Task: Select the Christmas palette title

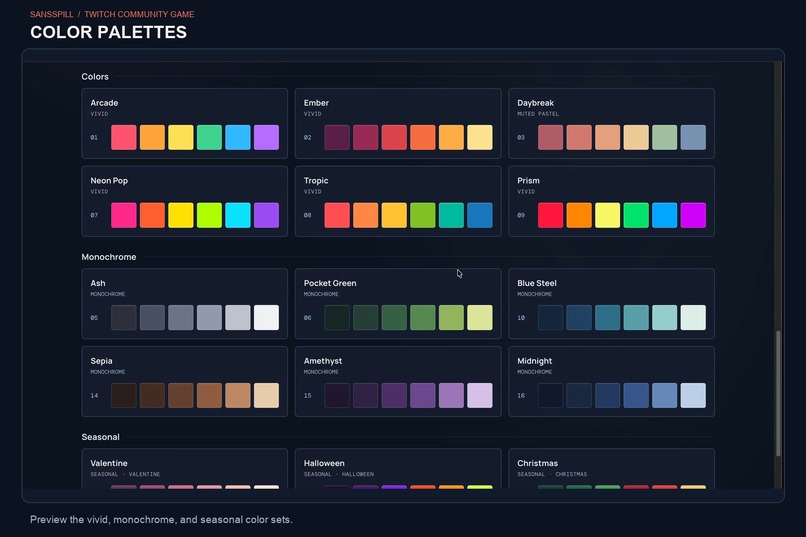Action: (x=537, y=463)
